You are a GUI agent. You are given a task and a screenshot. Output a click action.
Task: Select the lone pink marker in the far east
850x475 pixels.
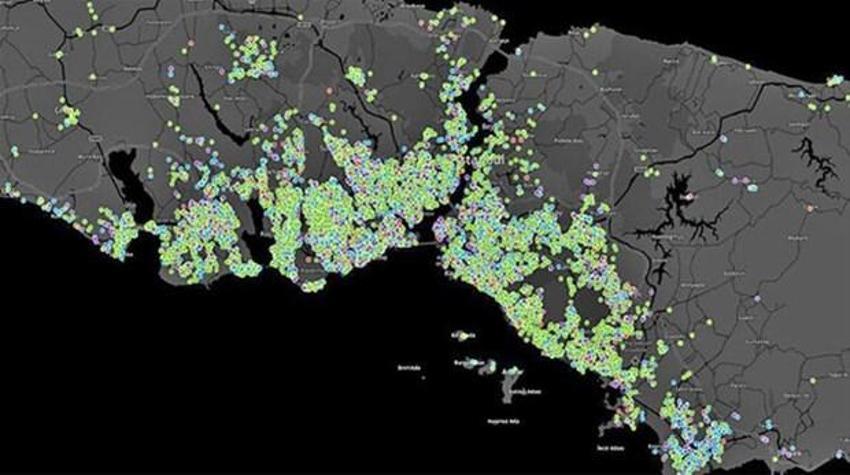tap(810, 208)
